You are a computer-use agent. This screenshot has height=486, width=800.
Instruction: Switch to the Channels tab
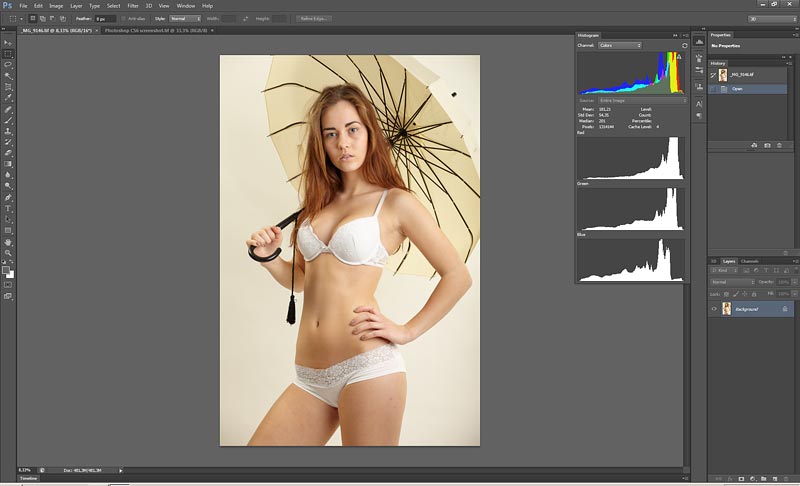[x=749, y=261]
